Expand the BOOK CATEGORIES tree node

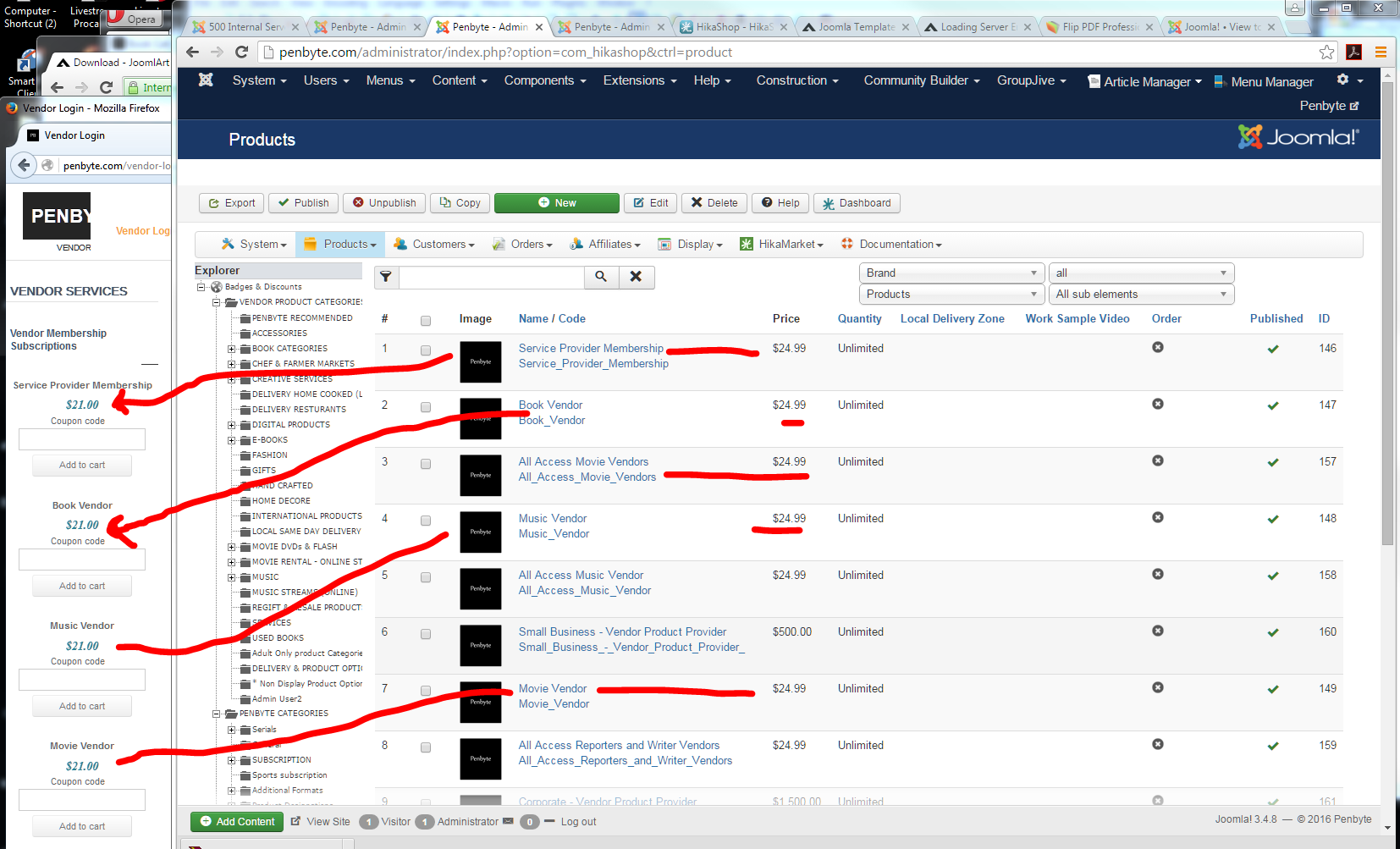pyautogui.click(x=231, y=349)
